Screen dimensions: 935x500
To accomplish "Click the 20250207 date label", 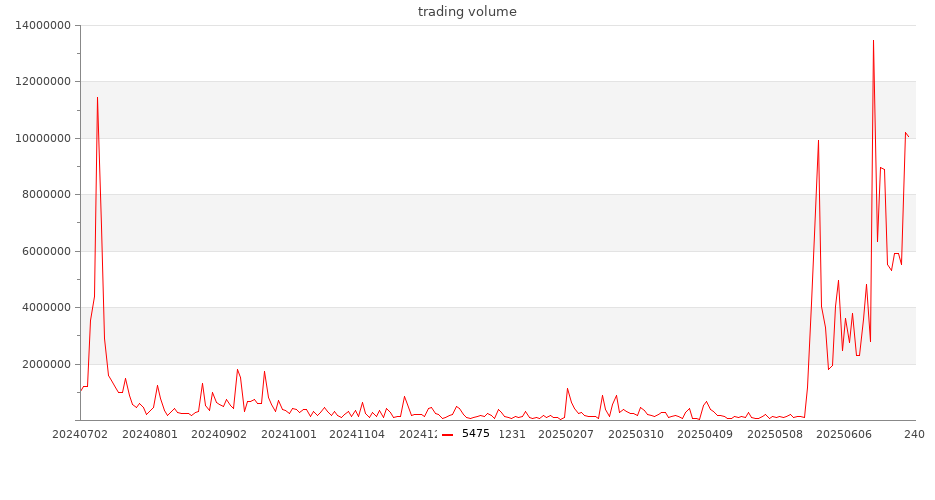I will pyautogui.click(x=566, y=434).
